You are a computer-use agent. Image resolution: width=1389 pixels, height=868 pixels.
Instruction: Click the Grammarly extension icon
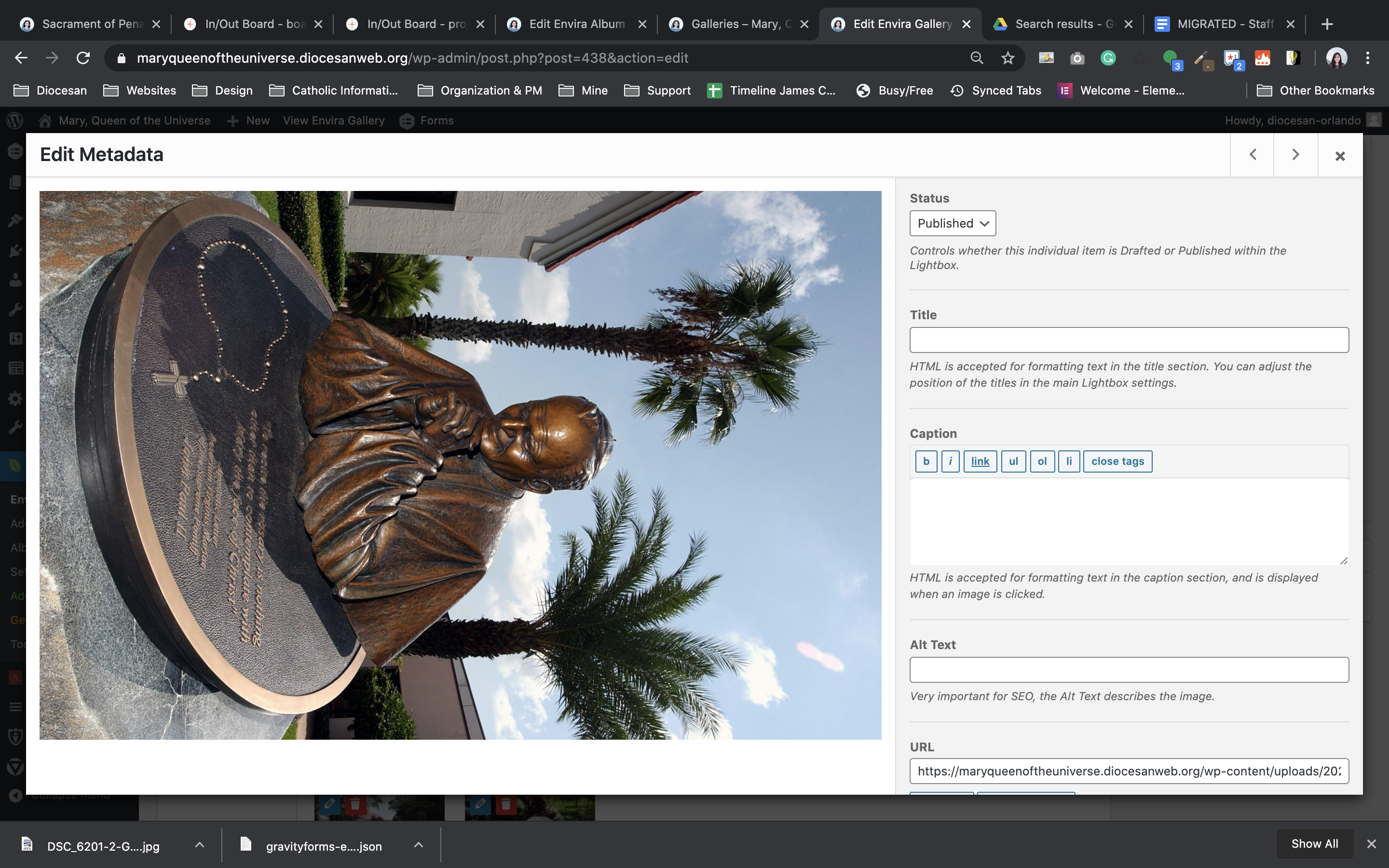1108,58
